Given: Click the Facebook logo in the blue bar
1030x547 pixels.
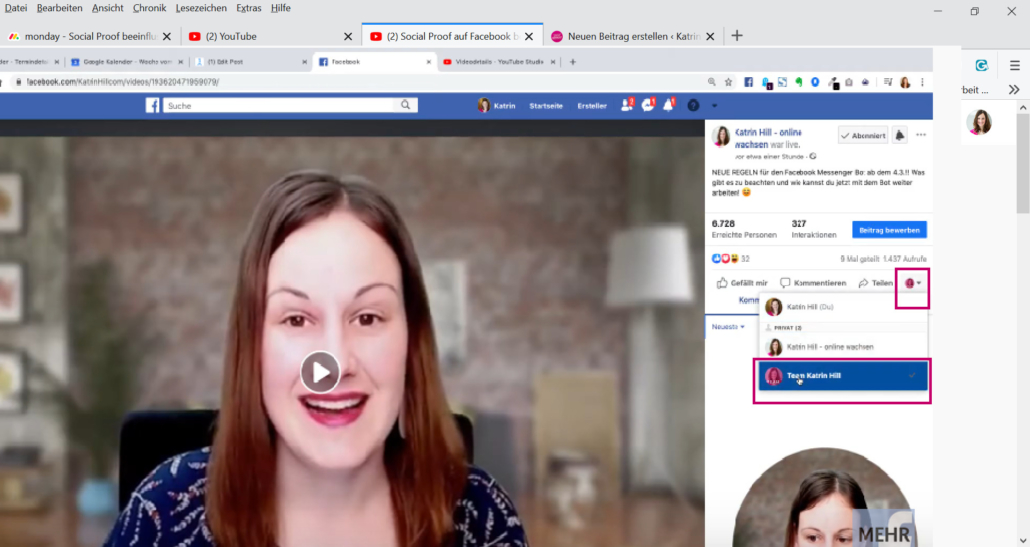Looking at the screenshot, I should pyautogui.click(x=152, y=105).
